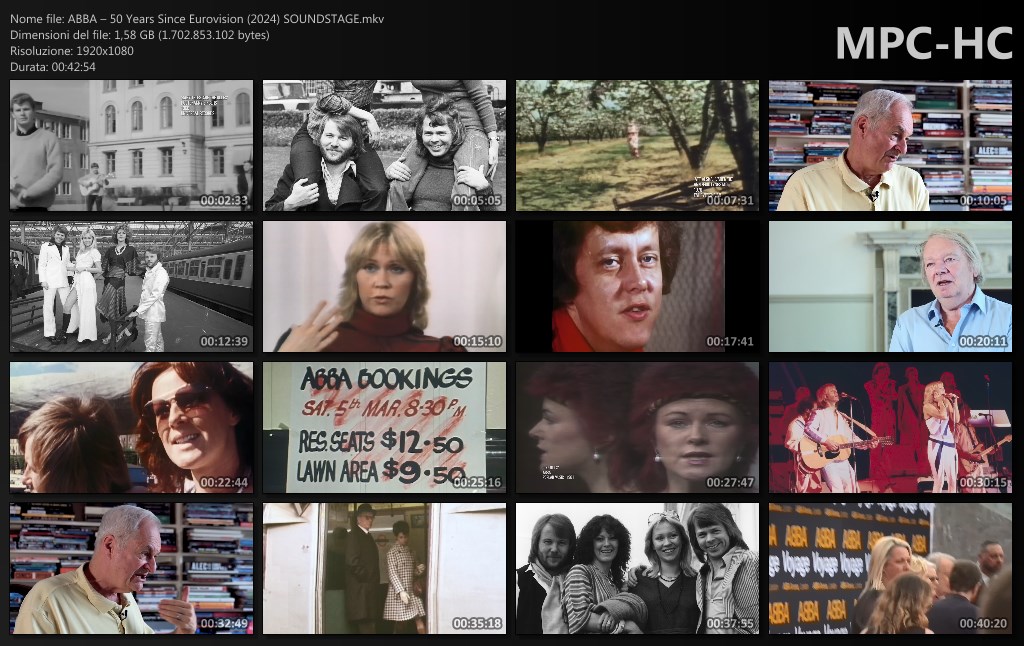Click the MPC-HC logo
The image size is (1024, 646).
[923, 42]
